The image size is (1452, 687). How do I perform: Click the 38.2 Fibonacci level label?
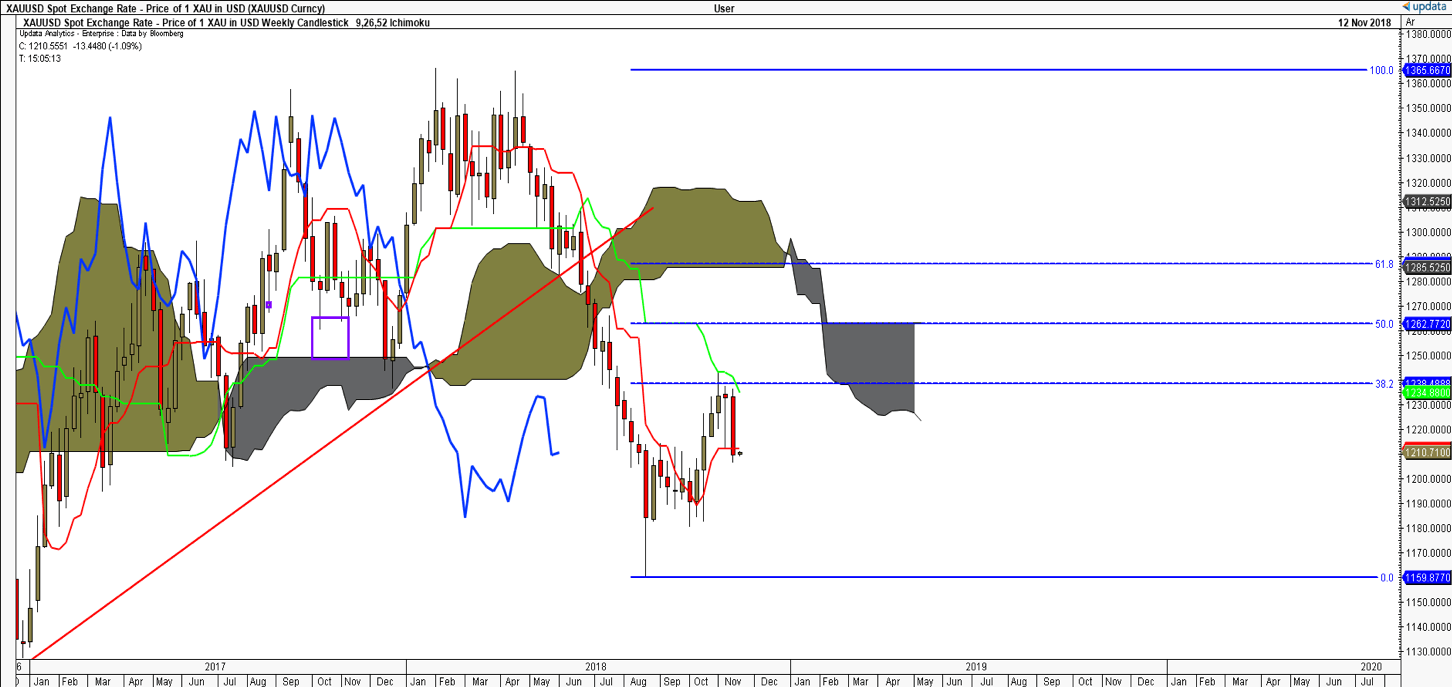tap(1384, 384)
